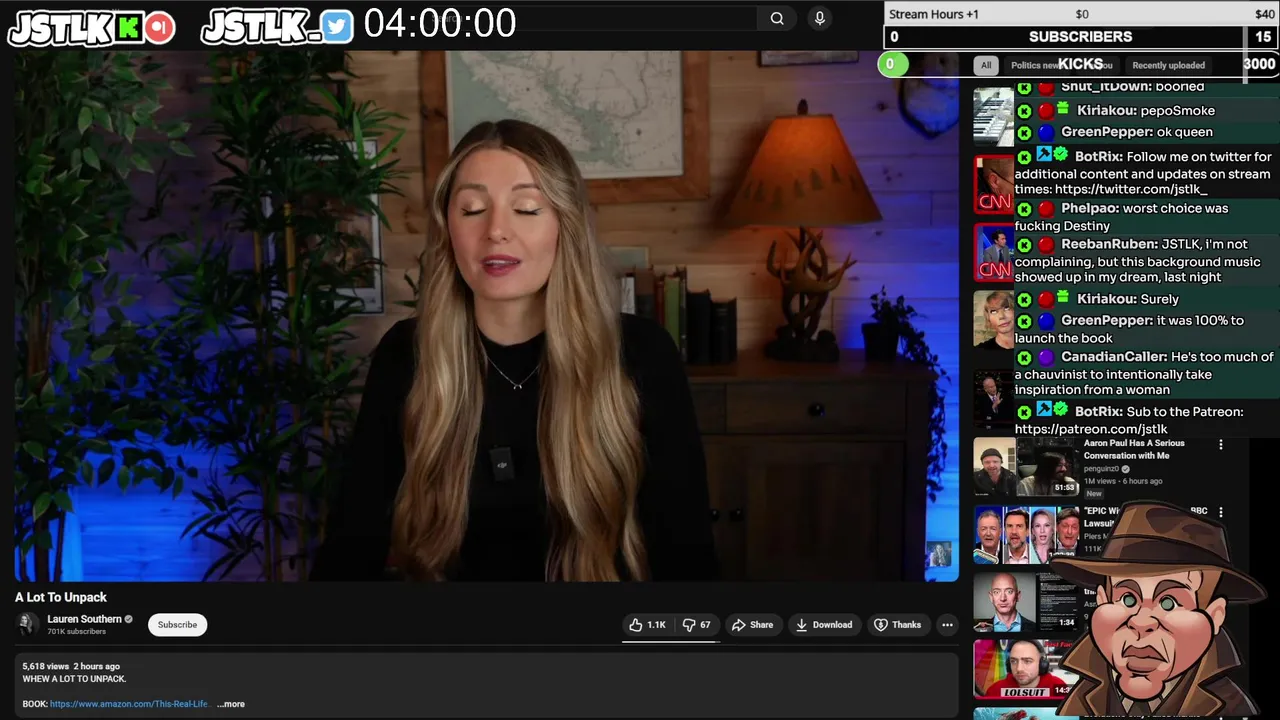Click GreenPepper's launch the book message
The width and height of the screenshot is (1280, 720).
[1129, 329]
